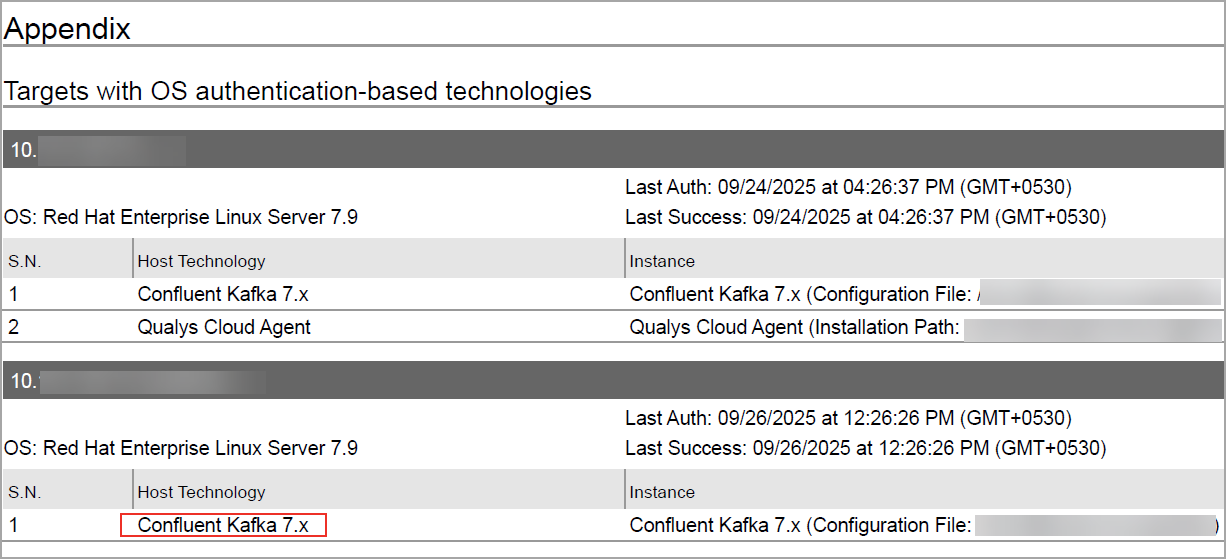Select the red-highlighted Confluent Kafka 7.x cell
Screen dimensions: 1226x559
223,525
